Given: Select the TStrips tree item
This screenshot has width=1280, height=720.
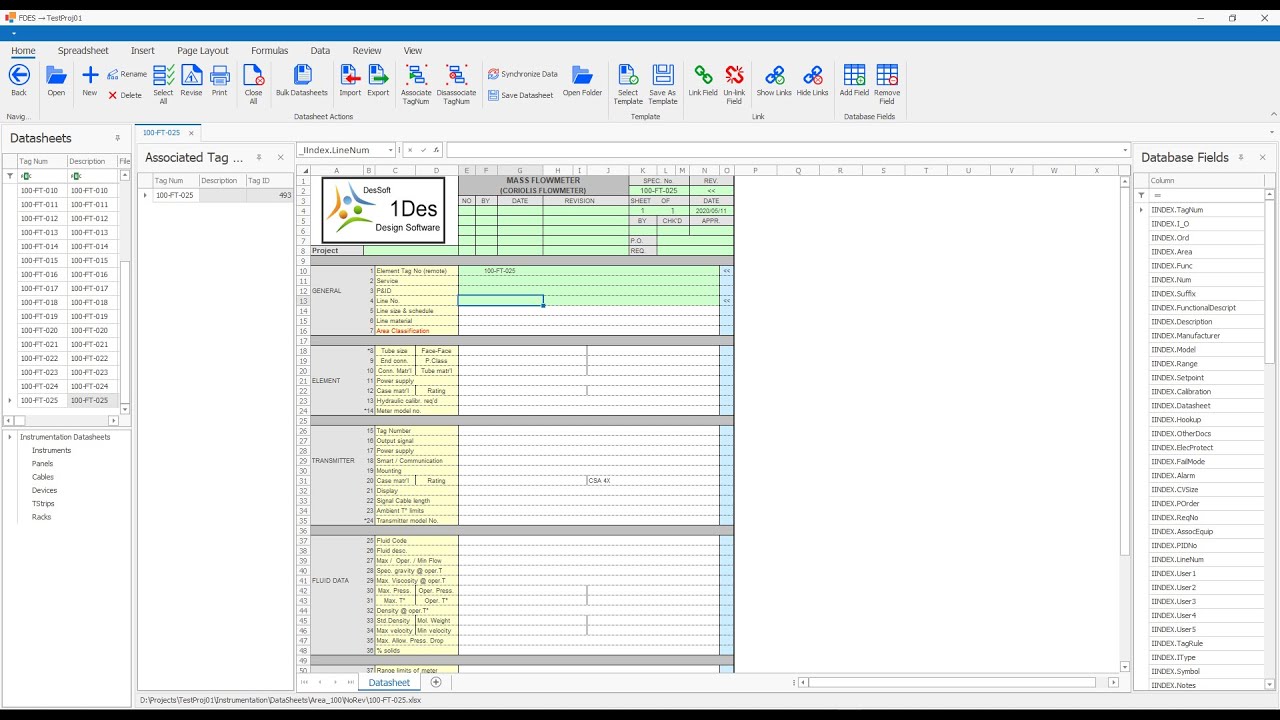Looking at the screenshot, I should click(42, 504).
